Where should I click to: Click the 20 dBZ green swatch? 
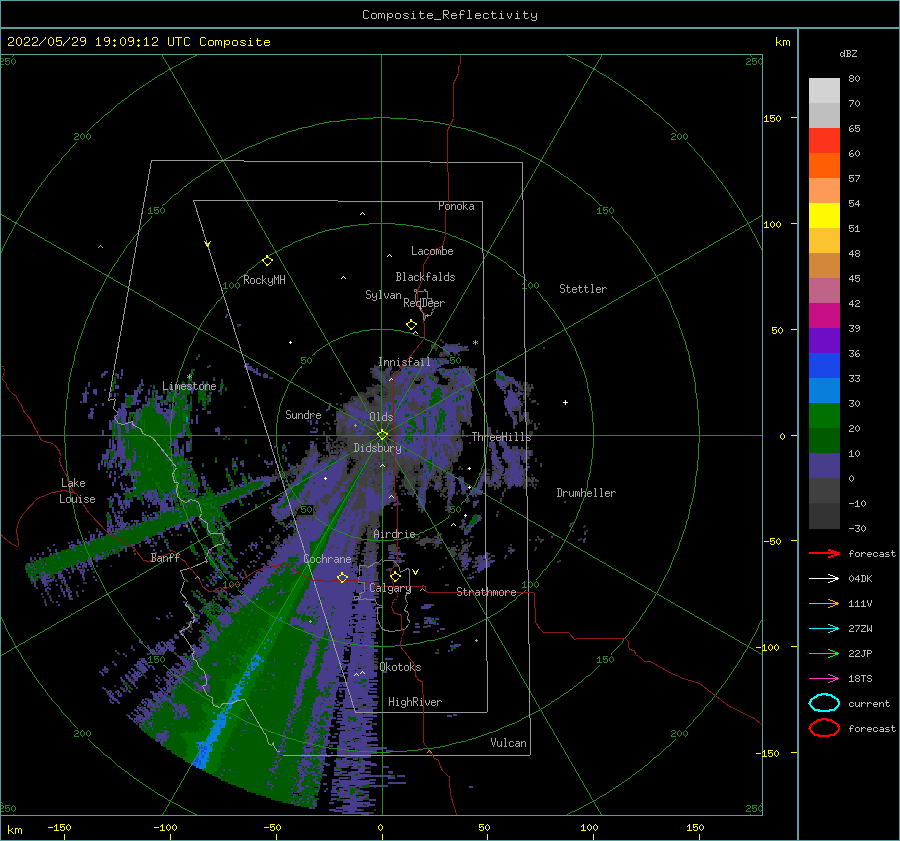[x=824, y=416]
